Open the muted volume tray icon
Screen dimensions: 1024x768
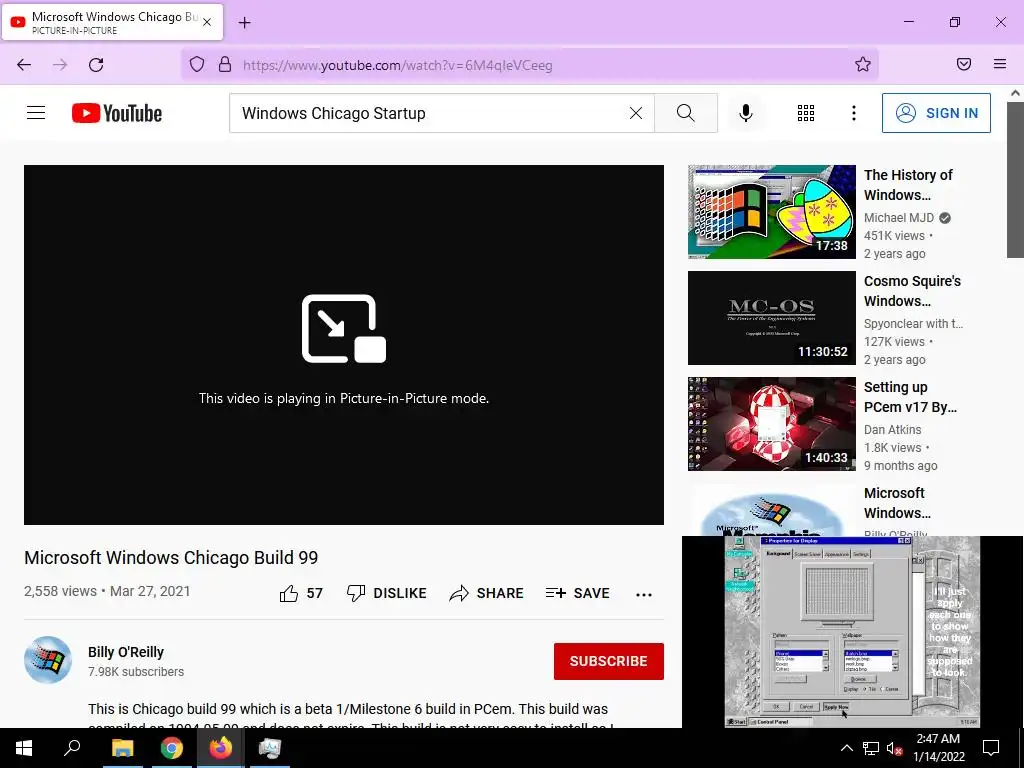[894, 748]
